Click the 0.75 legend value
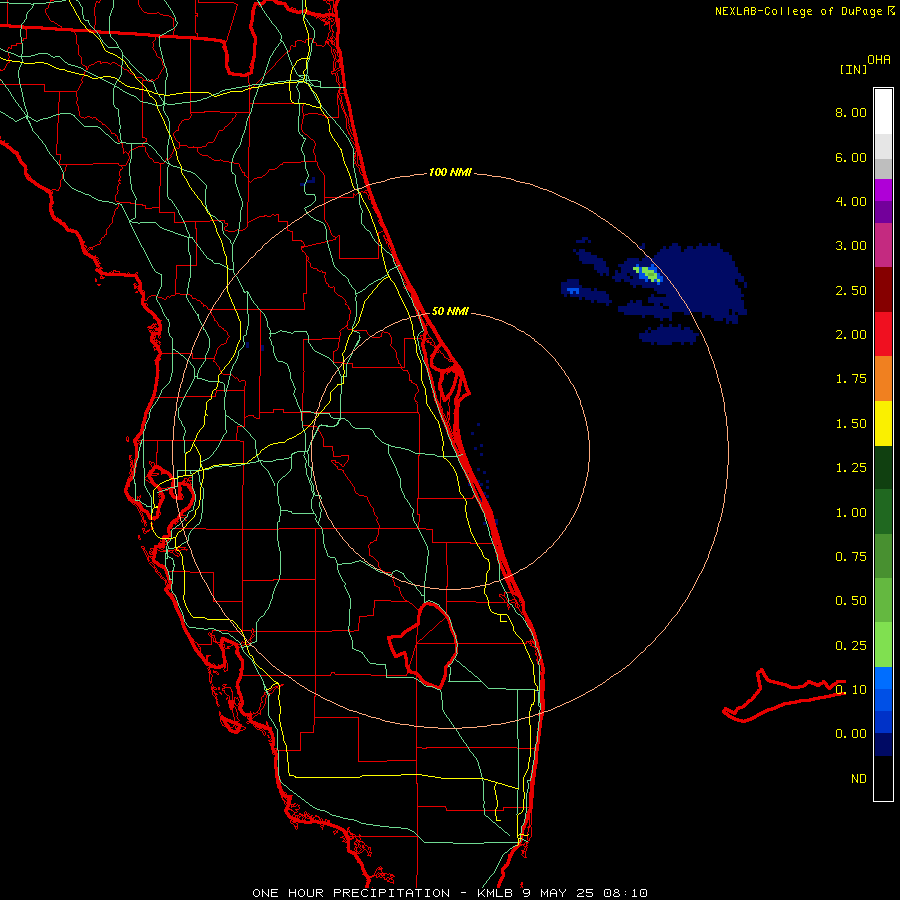This screenshot has width=900, height=900. coord(851,557)
